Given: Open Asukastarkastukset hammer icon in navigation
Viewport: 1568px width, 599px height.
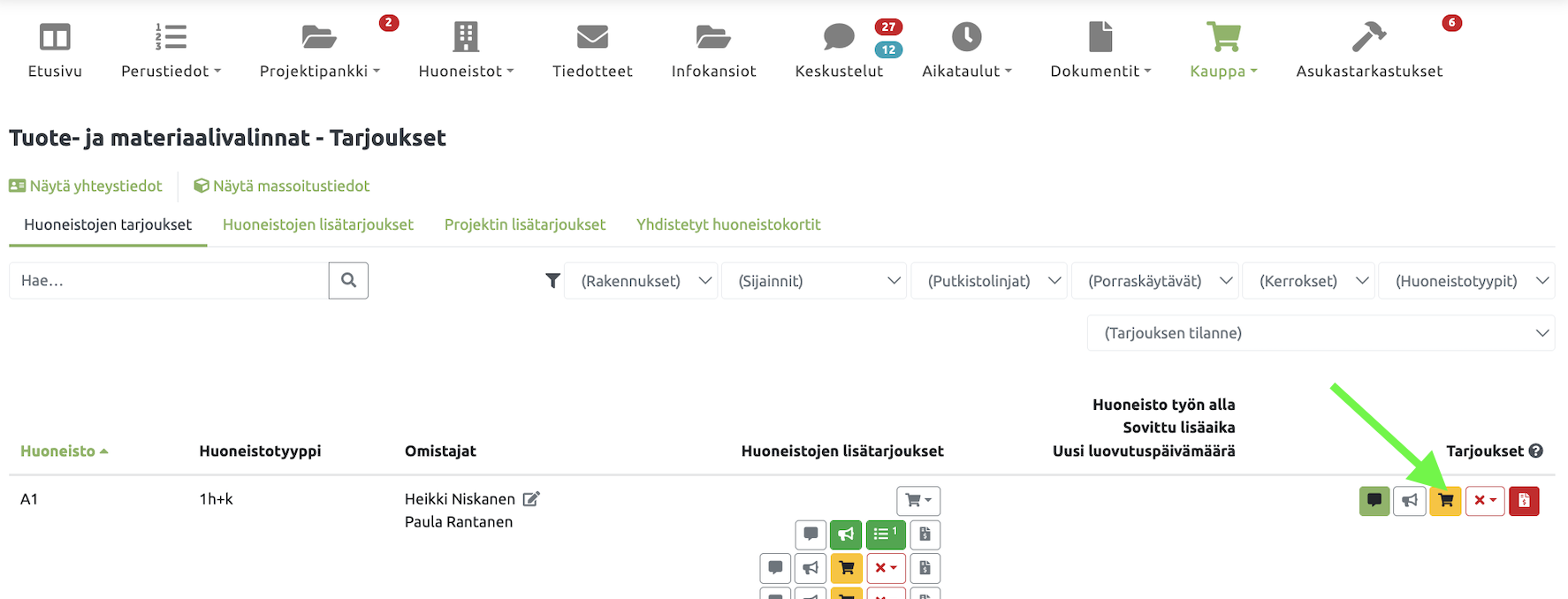Looking at the screenshot, I should [x=1368, y=38].
